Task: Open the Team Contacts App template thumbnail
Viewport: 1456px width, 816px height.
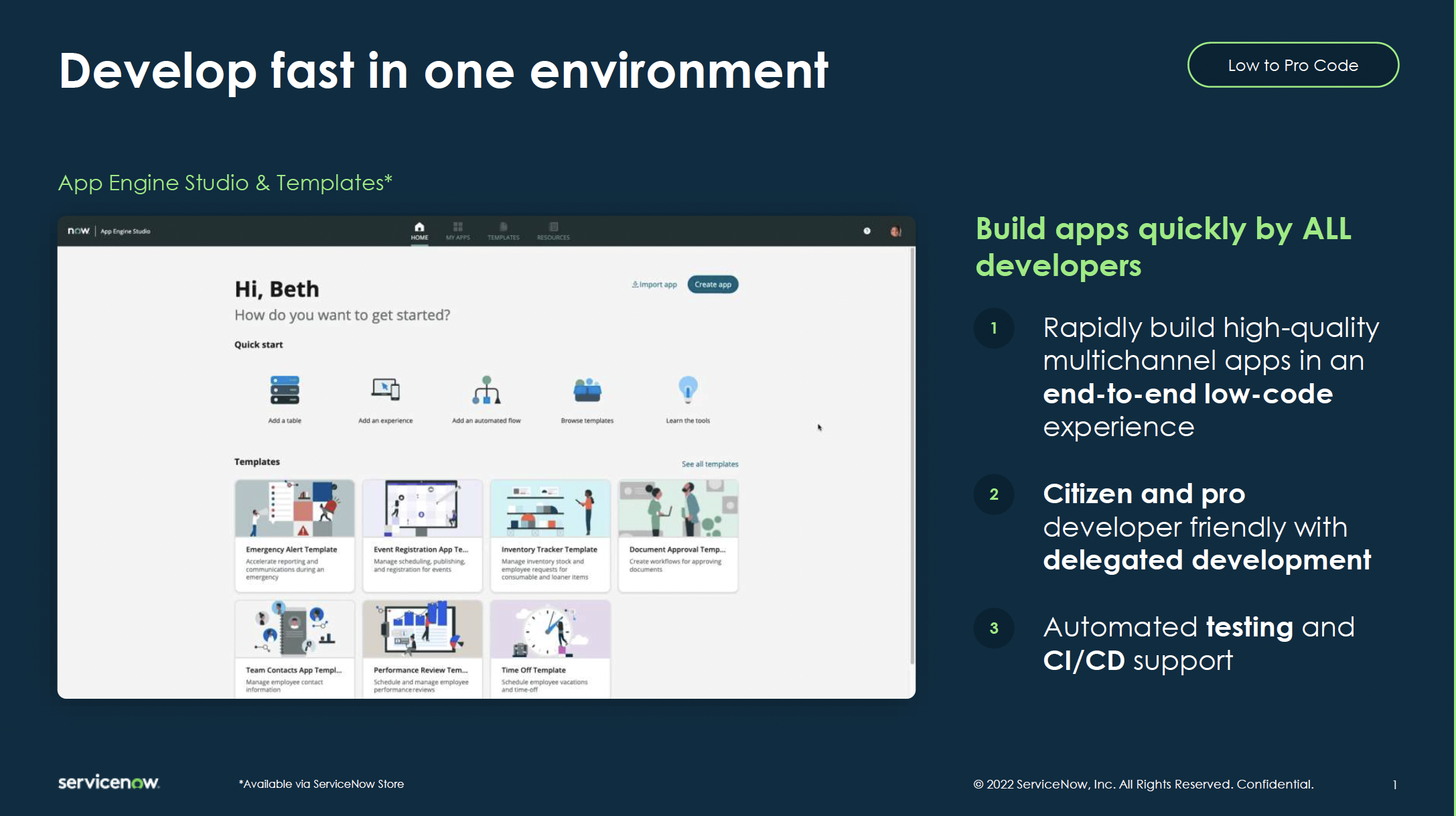Action: coord(295,629)
